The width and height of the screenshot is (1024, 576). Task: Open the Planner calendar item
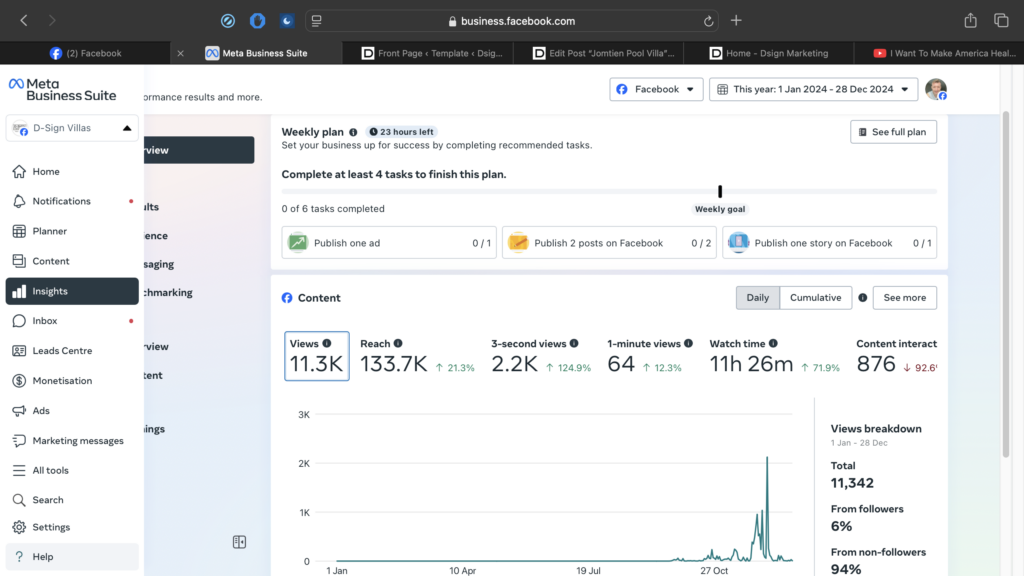(72, 231)
